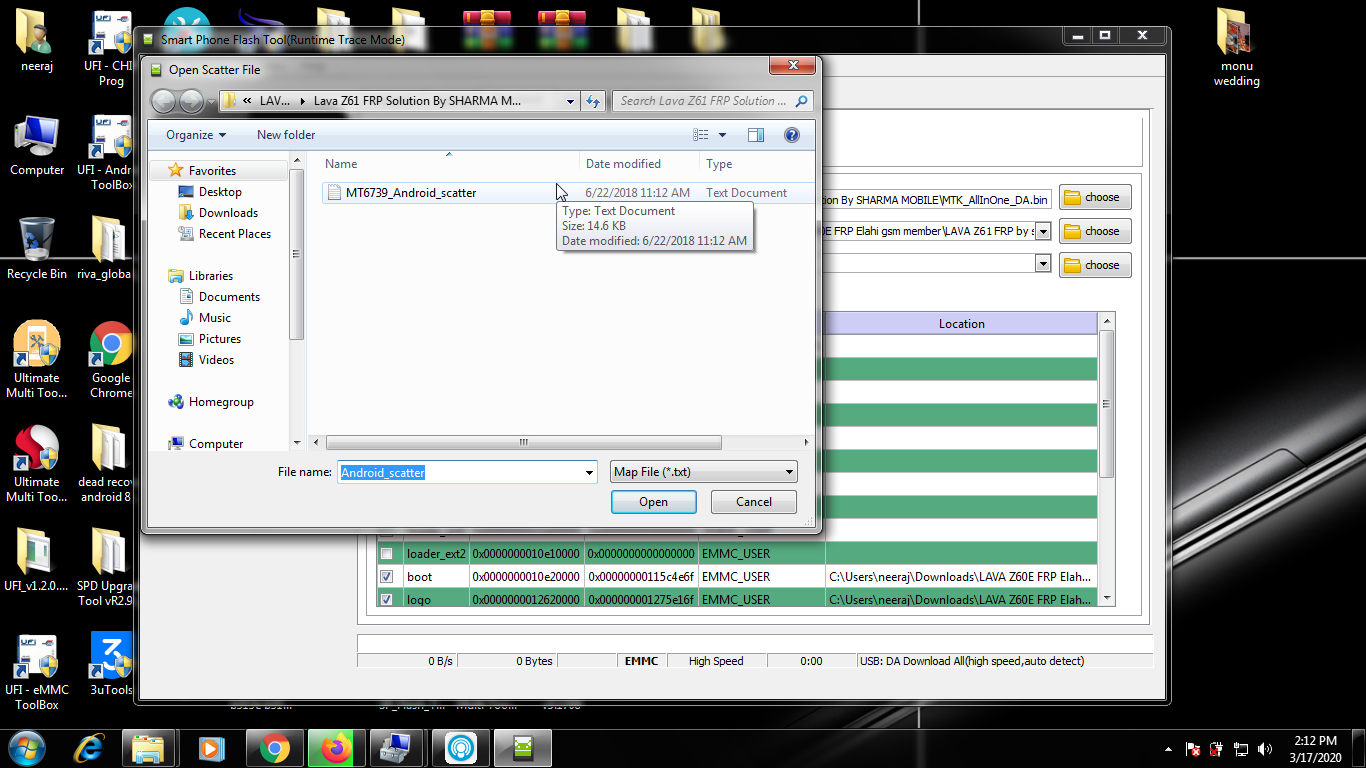Click the search magnifier in Open Scatter File

point(802,101)
